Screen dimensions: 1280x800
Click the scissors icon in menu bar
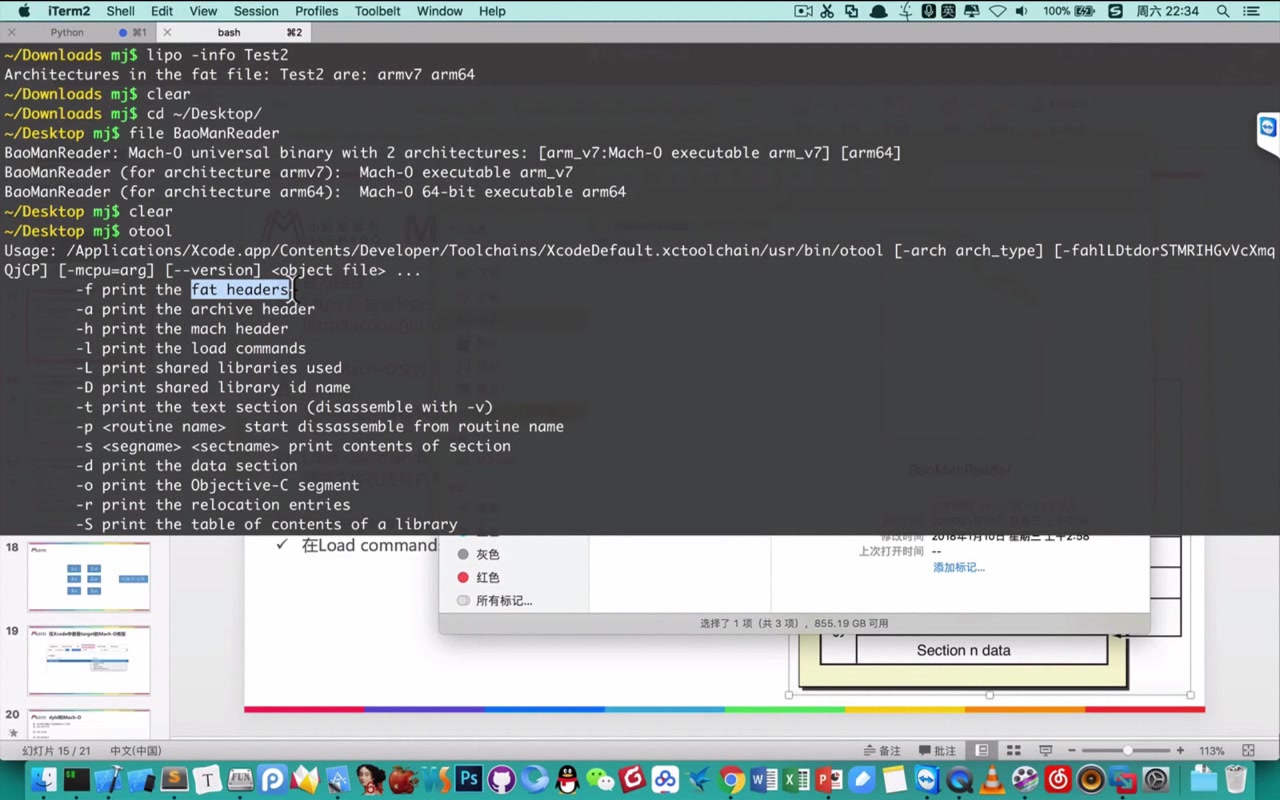[827, 11]
